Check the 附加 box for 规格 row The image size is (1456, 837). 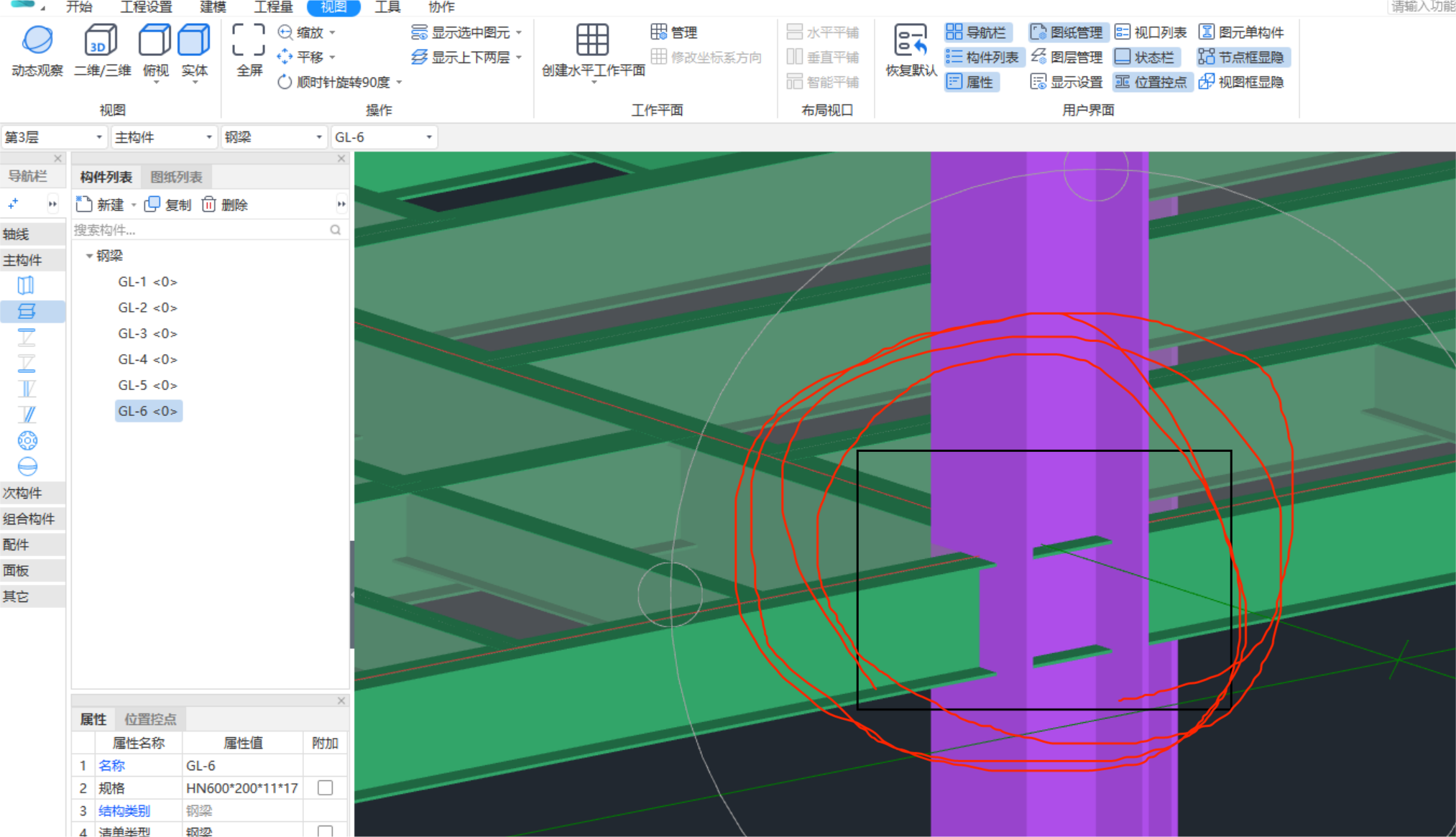(x=326, y=787)
